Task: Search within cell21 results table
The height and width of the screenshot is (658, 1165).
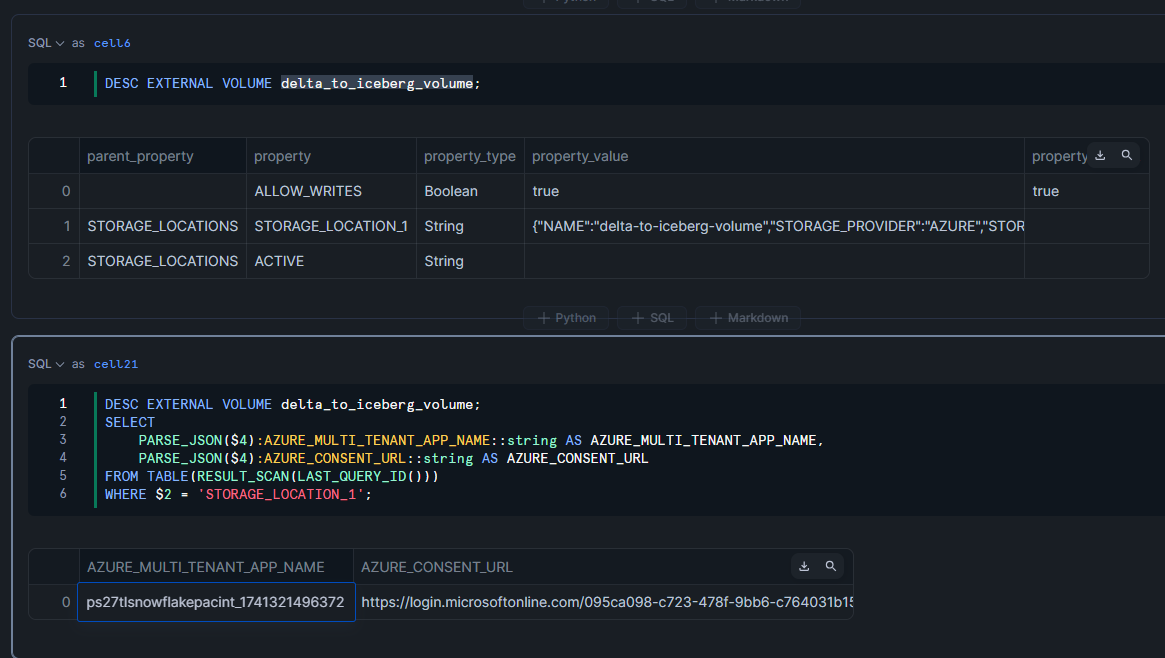Action: pyautogui.click(x=831, y=566)
